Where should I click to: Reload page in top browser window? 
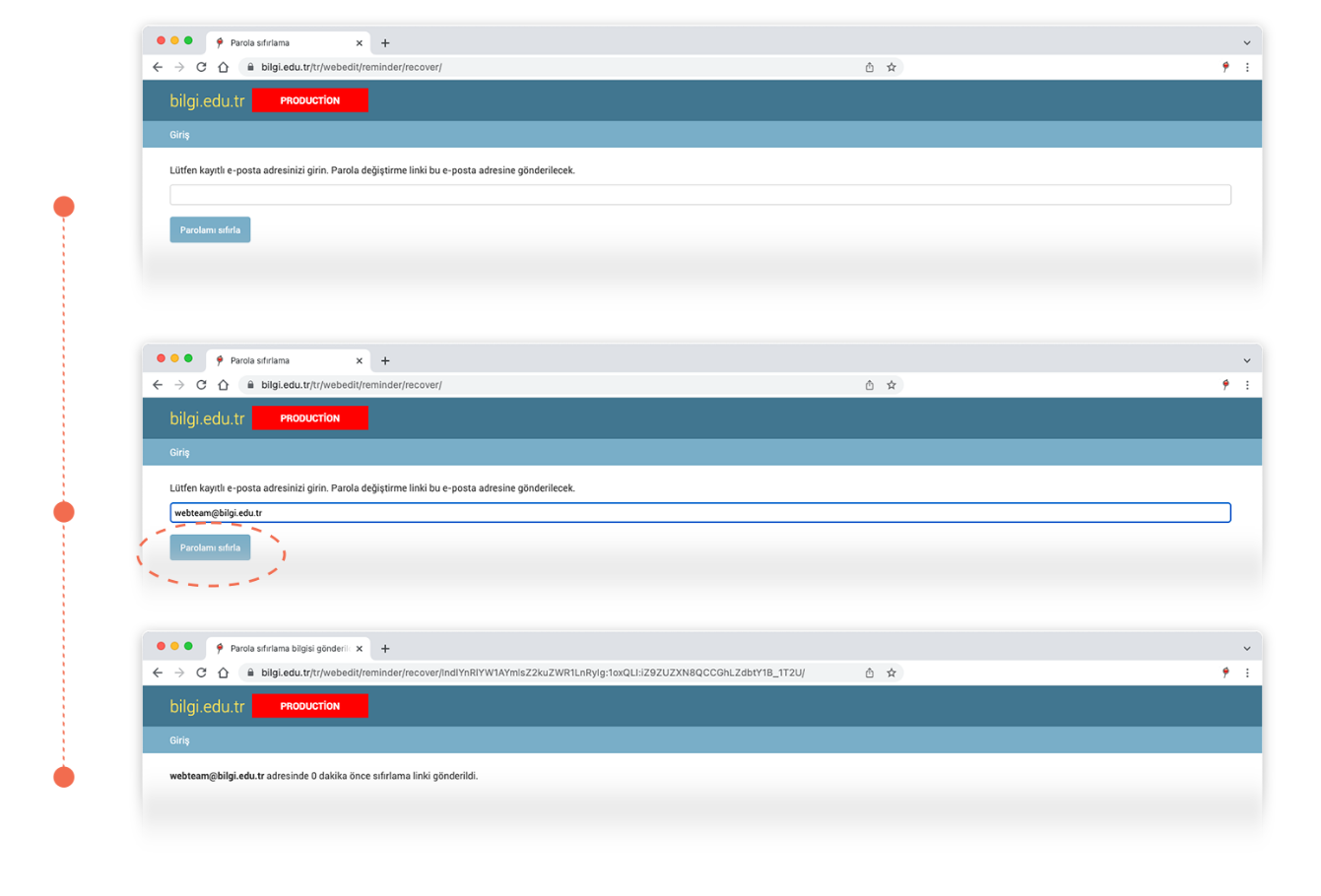tap(201, 67)
